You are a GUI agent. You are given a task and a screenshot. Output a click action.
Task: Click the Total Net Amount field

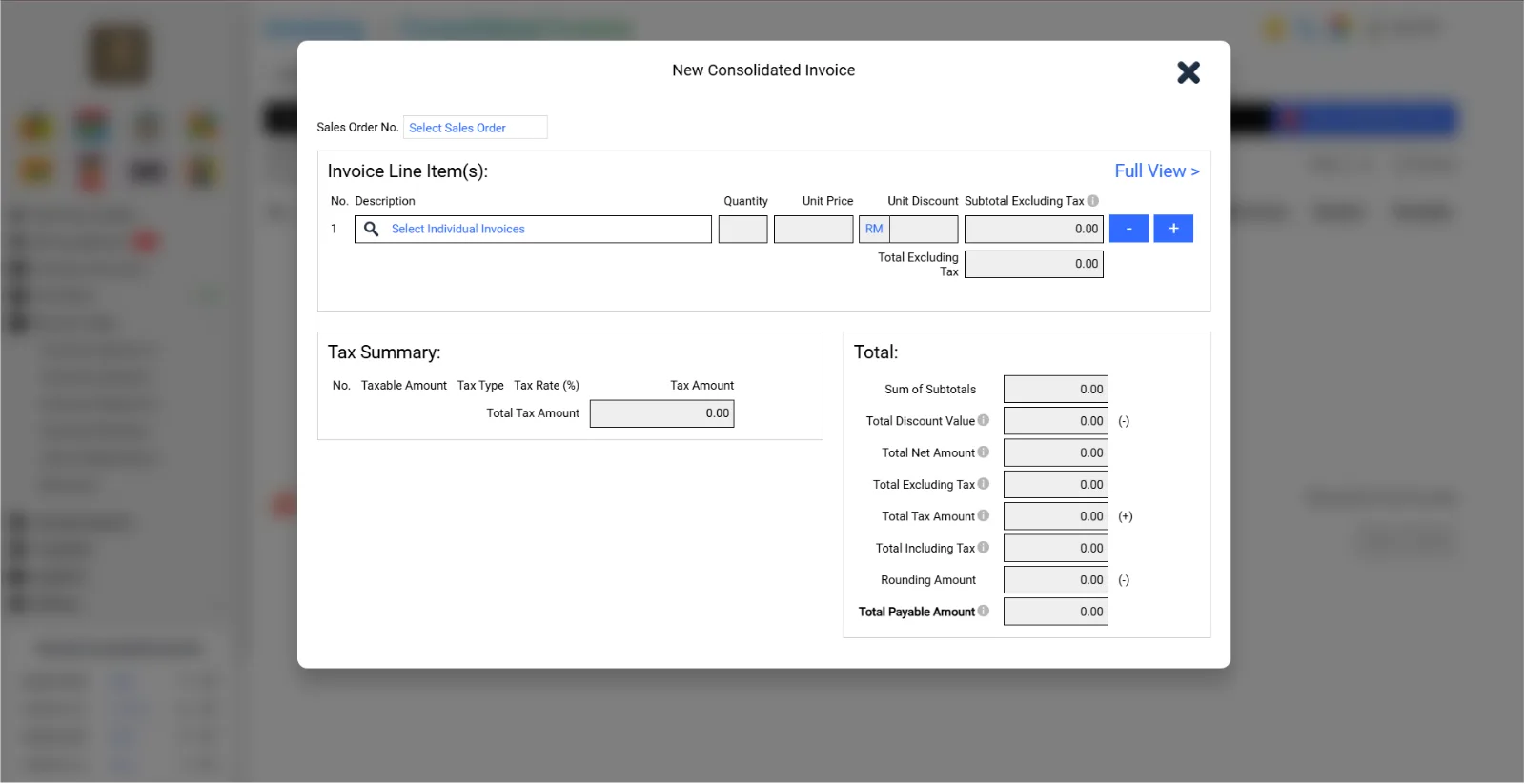pyautogui.click(x=1055, y=453)
